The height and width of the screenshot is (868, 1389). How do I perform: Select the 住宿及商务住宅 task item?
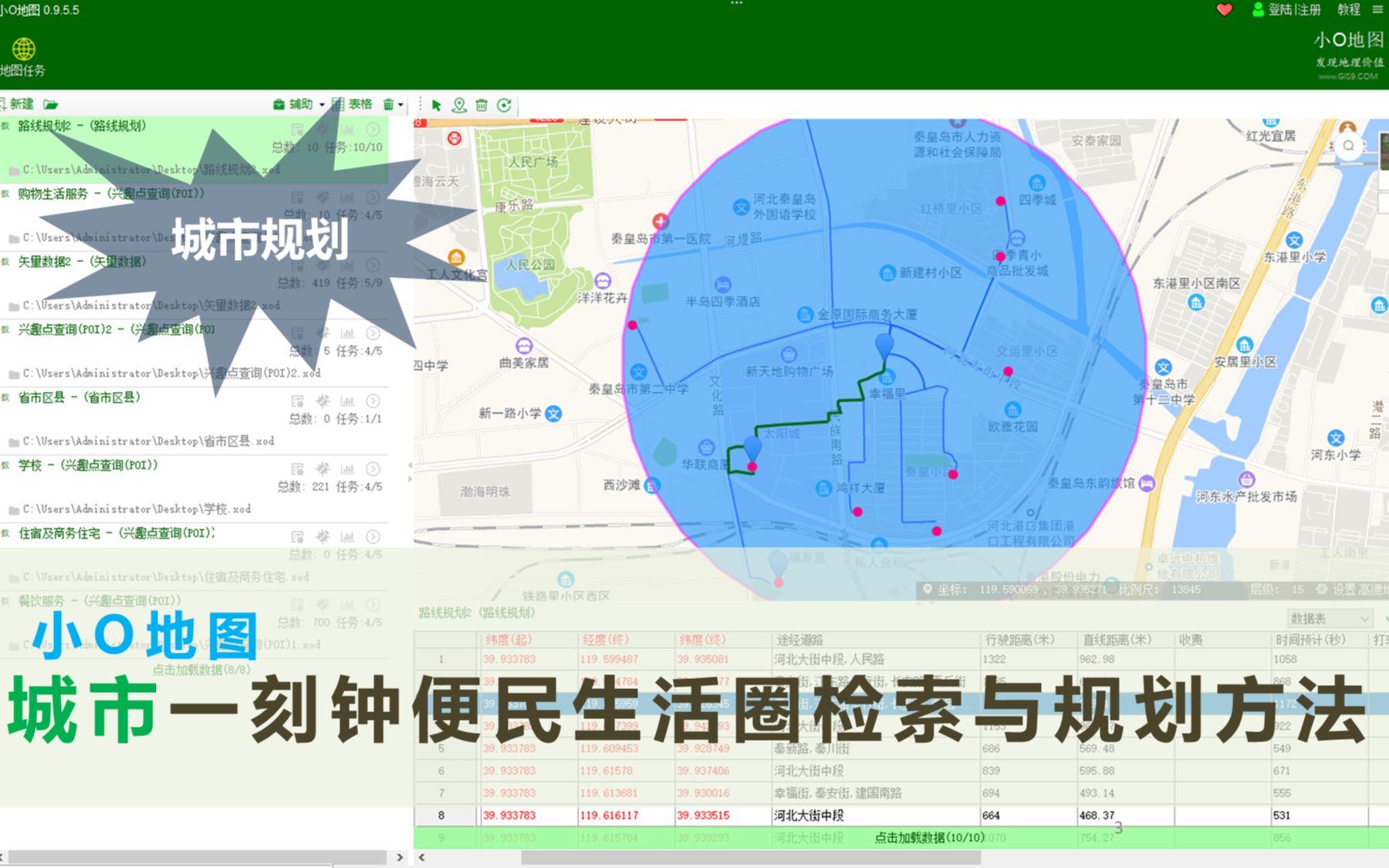point(194,556)
